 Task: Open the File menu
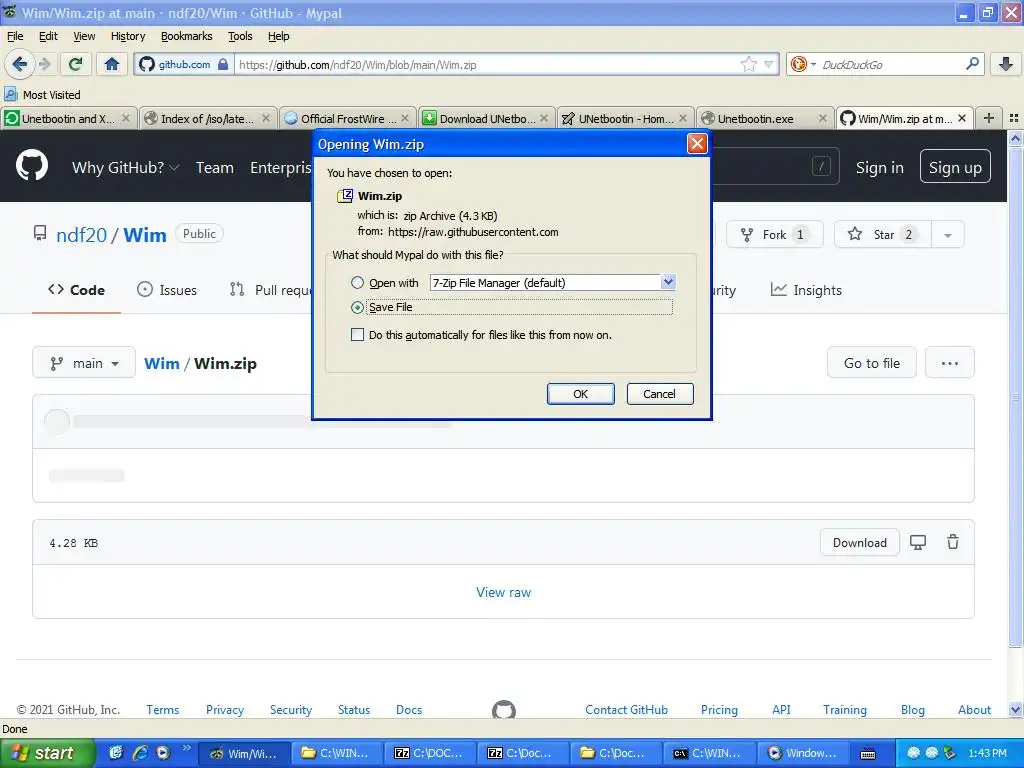click(14, 36)
